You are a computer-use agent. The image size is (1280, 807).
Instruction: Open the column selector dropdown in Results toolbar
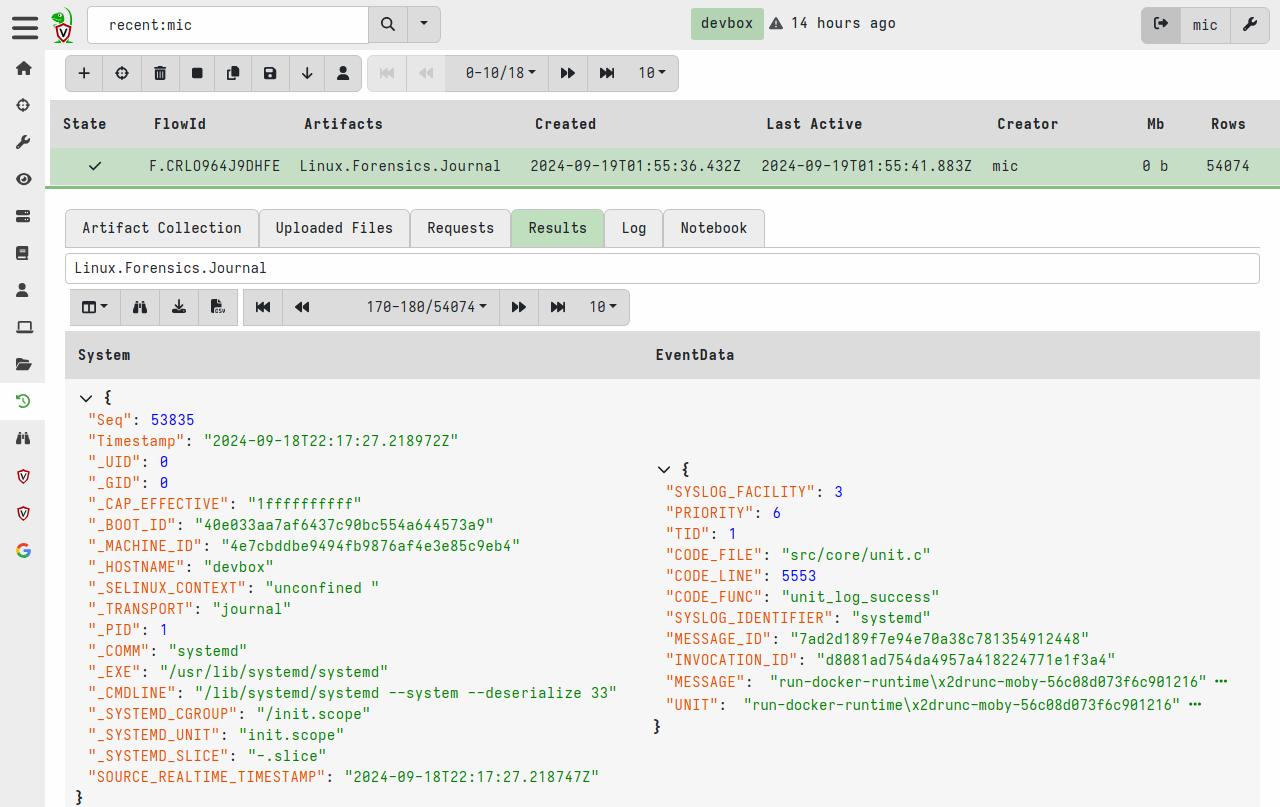[x=94, y=307]
